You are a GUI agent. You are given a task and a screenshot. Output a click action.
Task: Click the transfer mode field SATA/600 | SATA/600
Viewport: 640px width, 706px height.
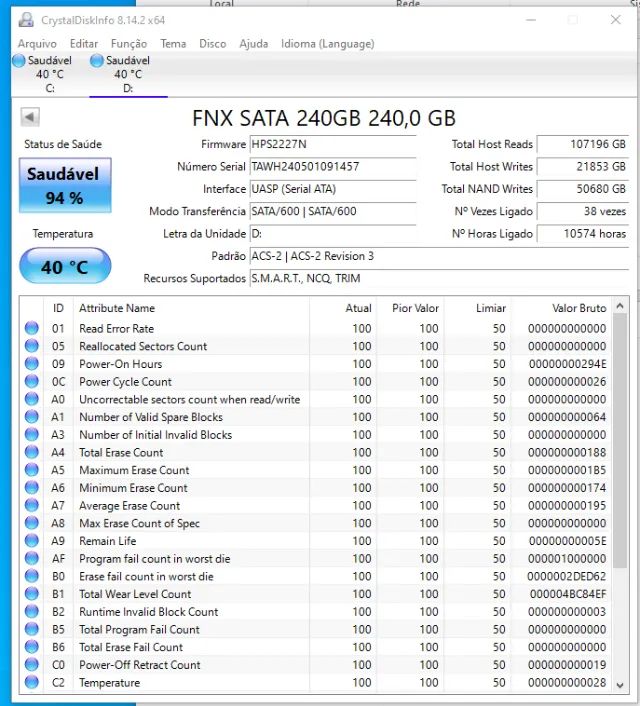(x=333, y=211)
